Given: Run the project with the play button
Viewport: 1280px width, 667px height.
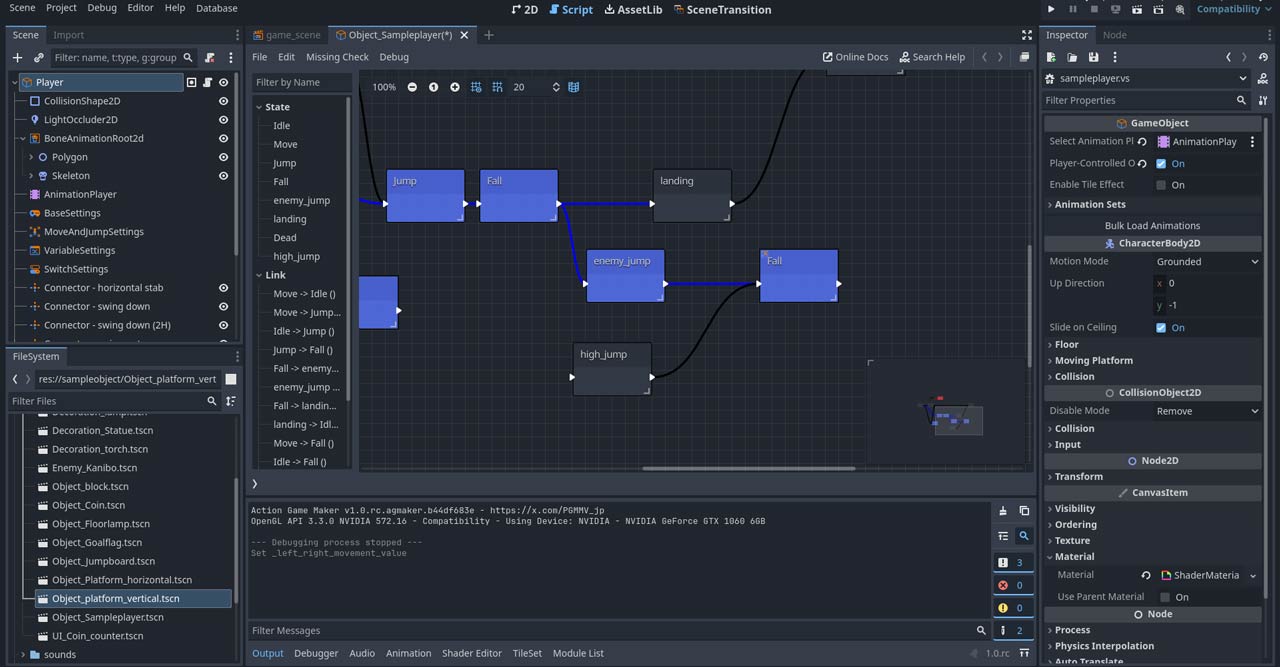Looking at the screenshot, I should [1051, 9].
